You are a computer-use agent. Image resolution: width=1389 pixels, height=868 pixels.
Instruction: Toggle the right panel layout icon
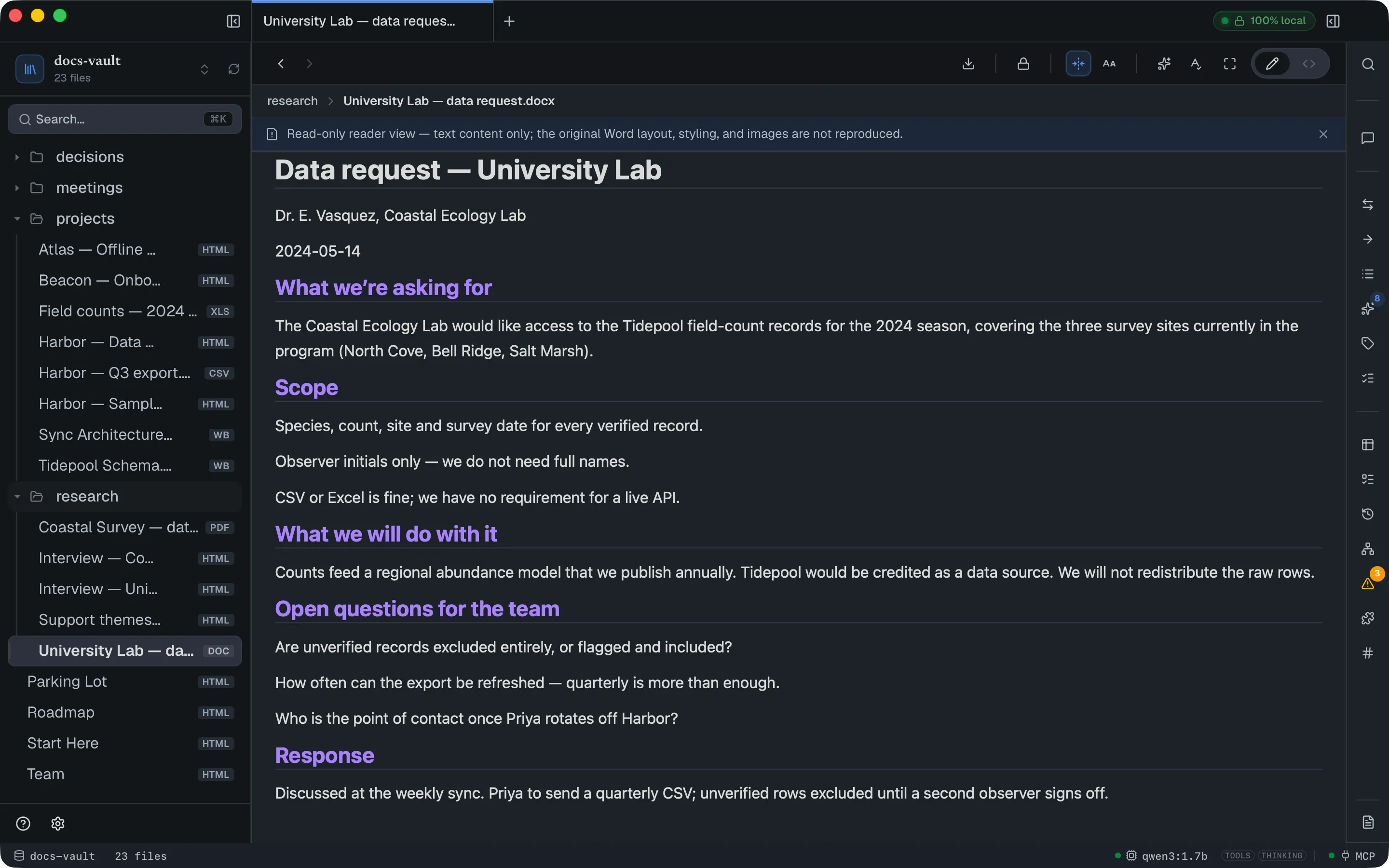[1334, 21]
